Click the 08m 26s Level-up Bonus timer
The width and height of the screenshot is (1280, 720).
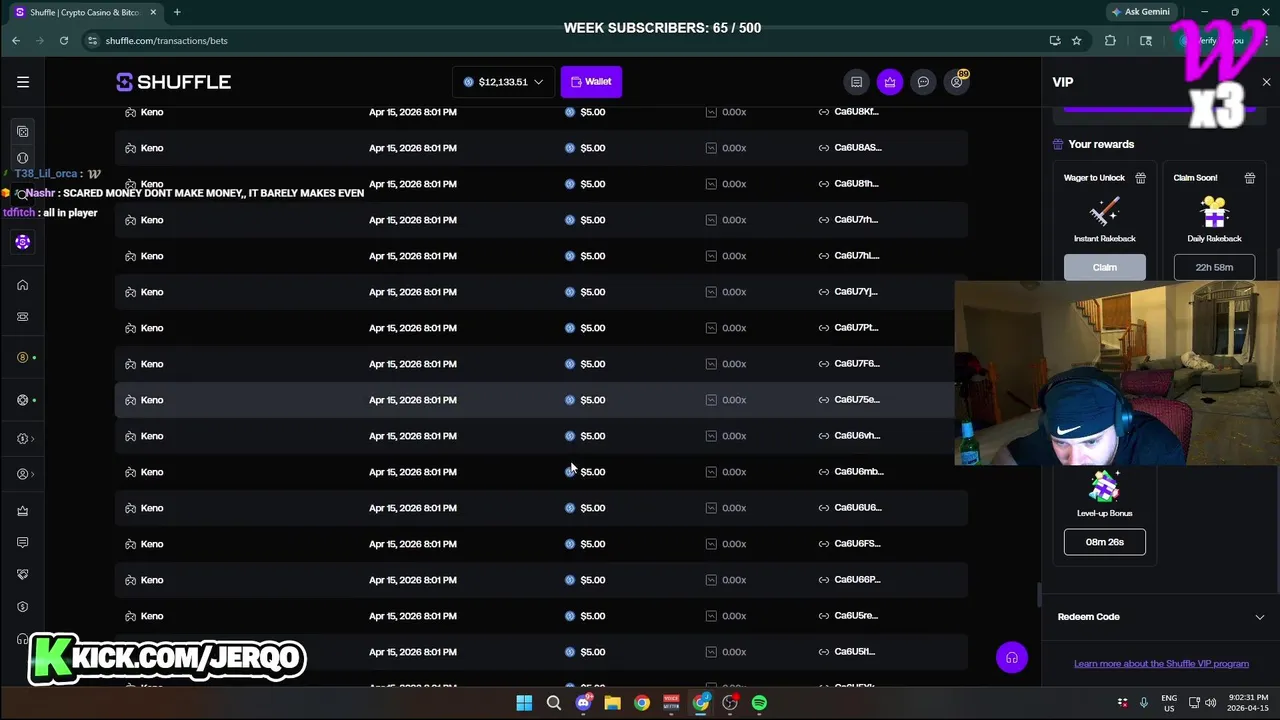(x=1105, y=542)
